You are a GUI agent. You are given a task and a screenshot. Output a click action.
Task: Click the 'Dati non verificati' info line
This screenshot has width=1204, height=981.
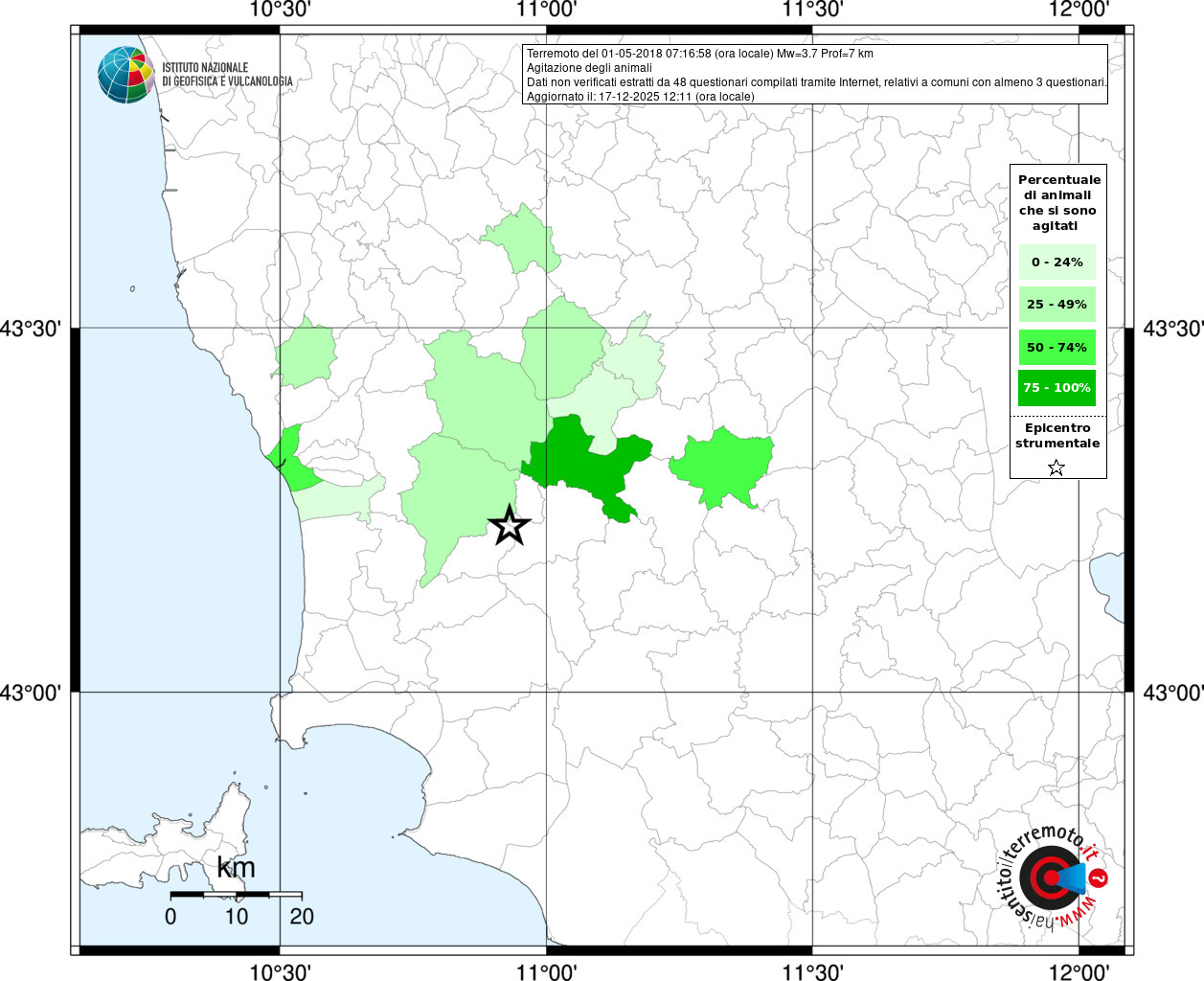[816, 82]
